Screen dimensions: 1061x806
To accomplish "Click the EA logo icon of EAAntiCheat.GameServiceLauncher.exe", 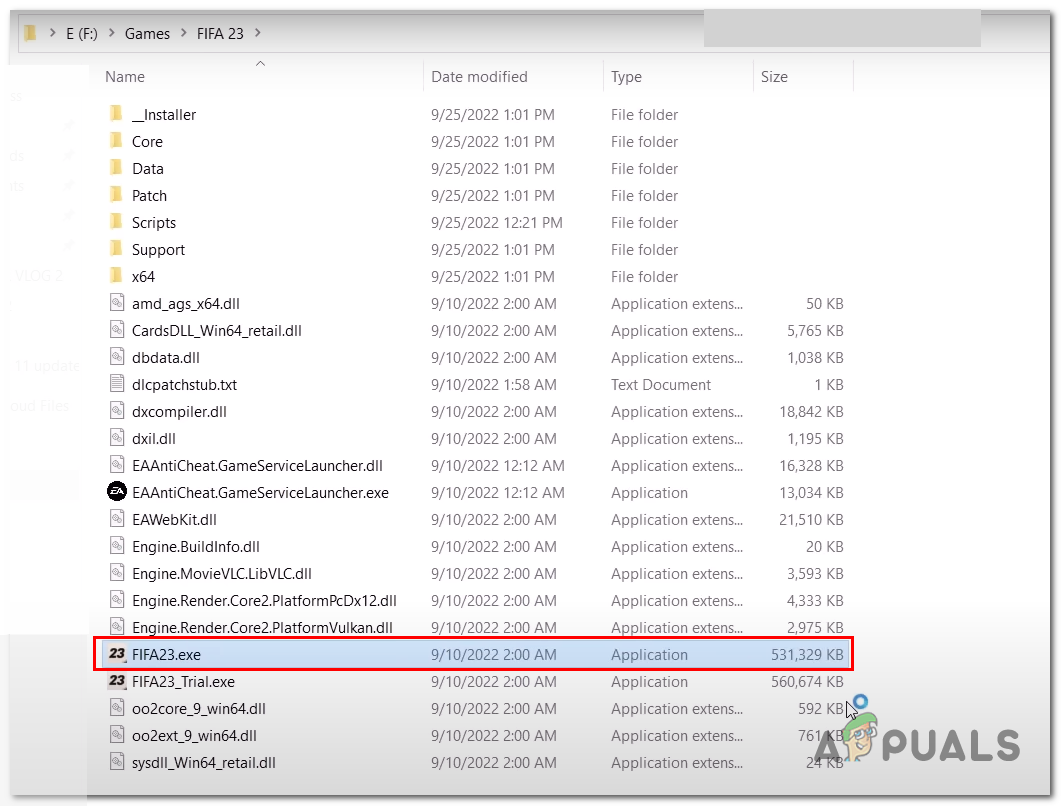I will 117,491.
